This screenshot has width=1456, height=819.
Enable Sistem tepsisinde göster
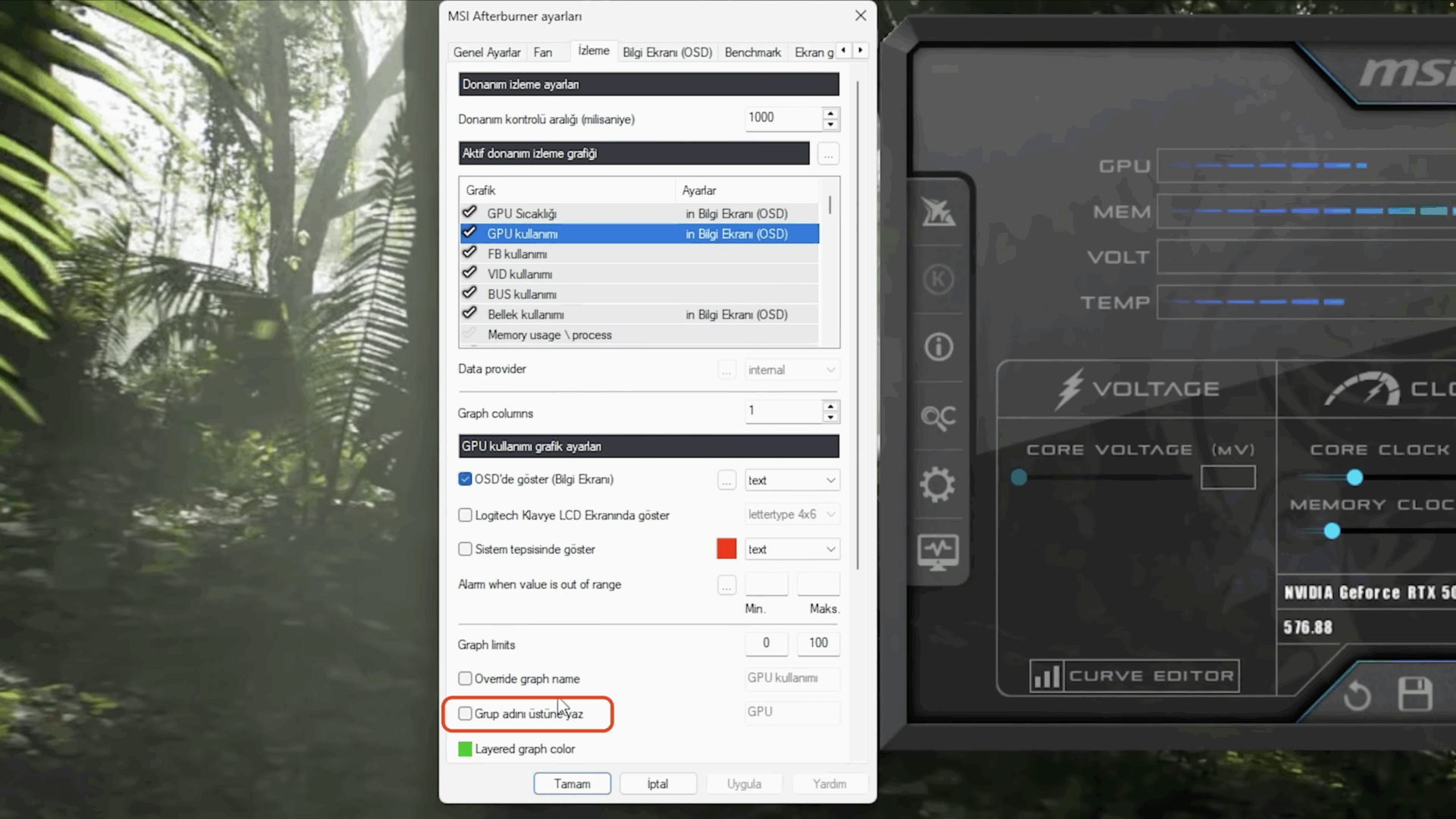[x=465, y=549]
